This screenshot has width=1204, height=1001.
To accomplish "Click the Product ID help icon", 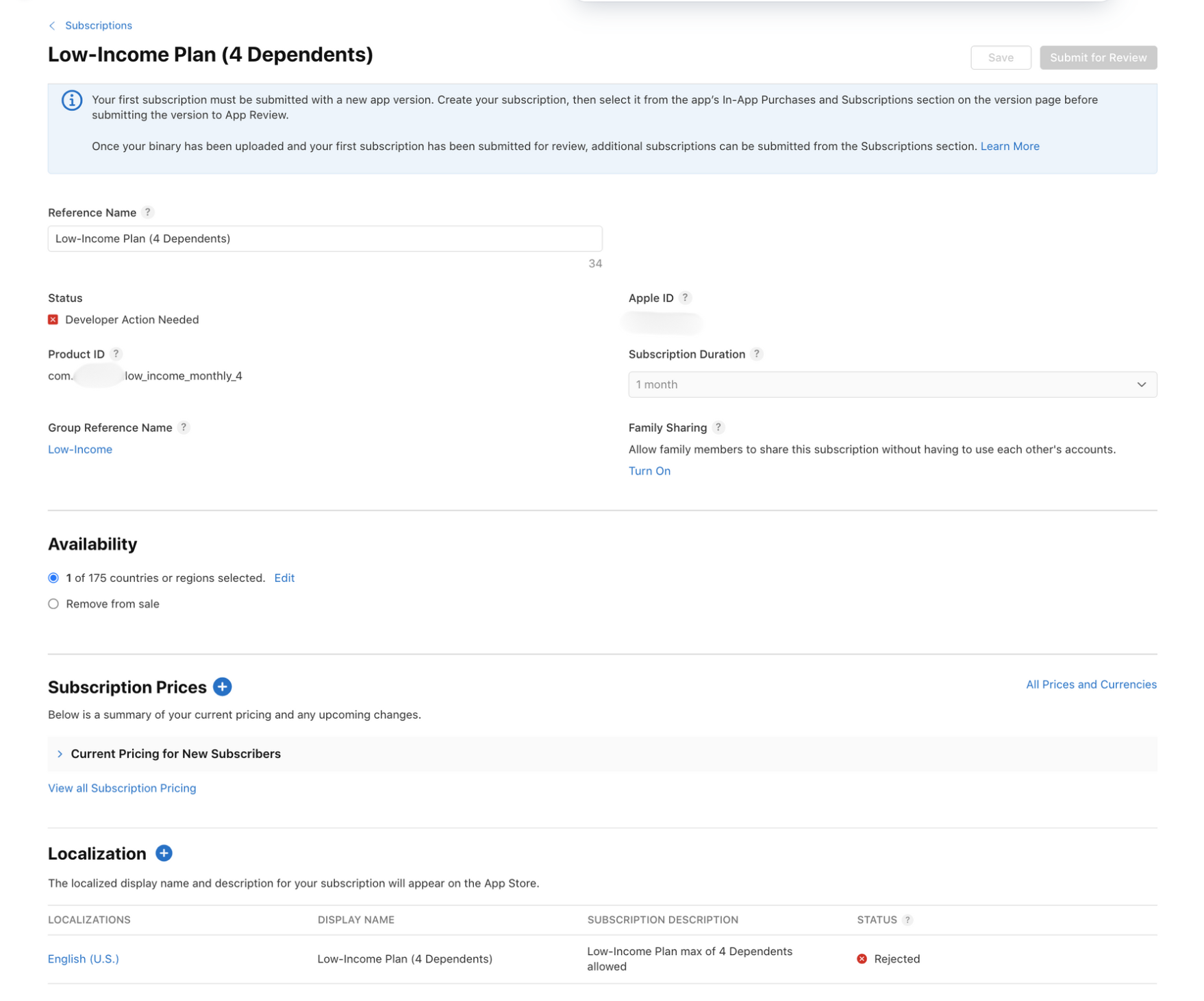I will (116, 354).
